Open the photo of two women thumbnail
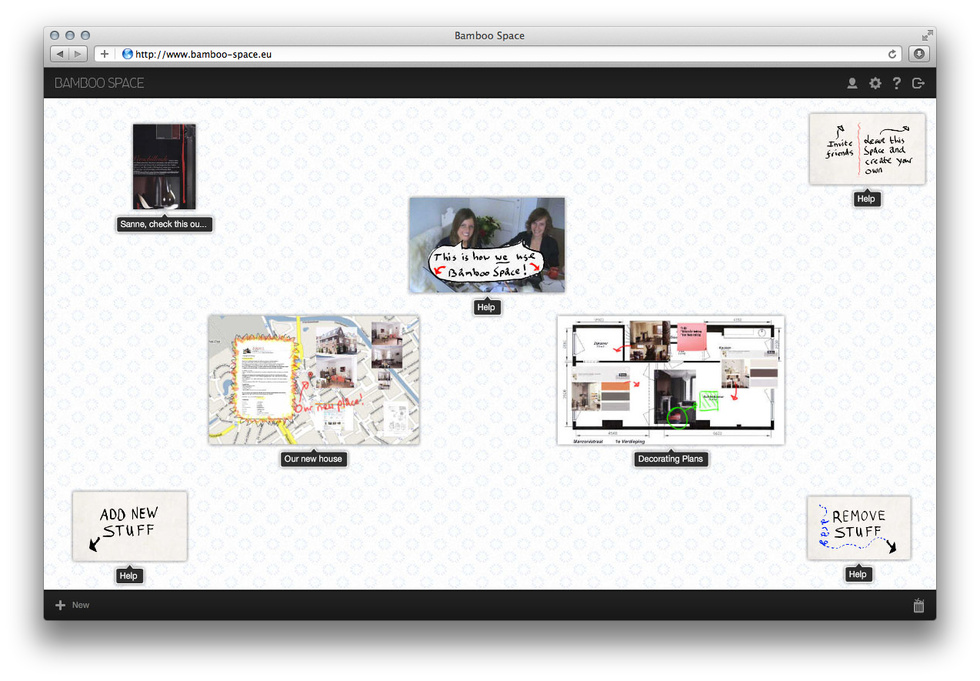This screenshot has height=681, width=980. 487,245
